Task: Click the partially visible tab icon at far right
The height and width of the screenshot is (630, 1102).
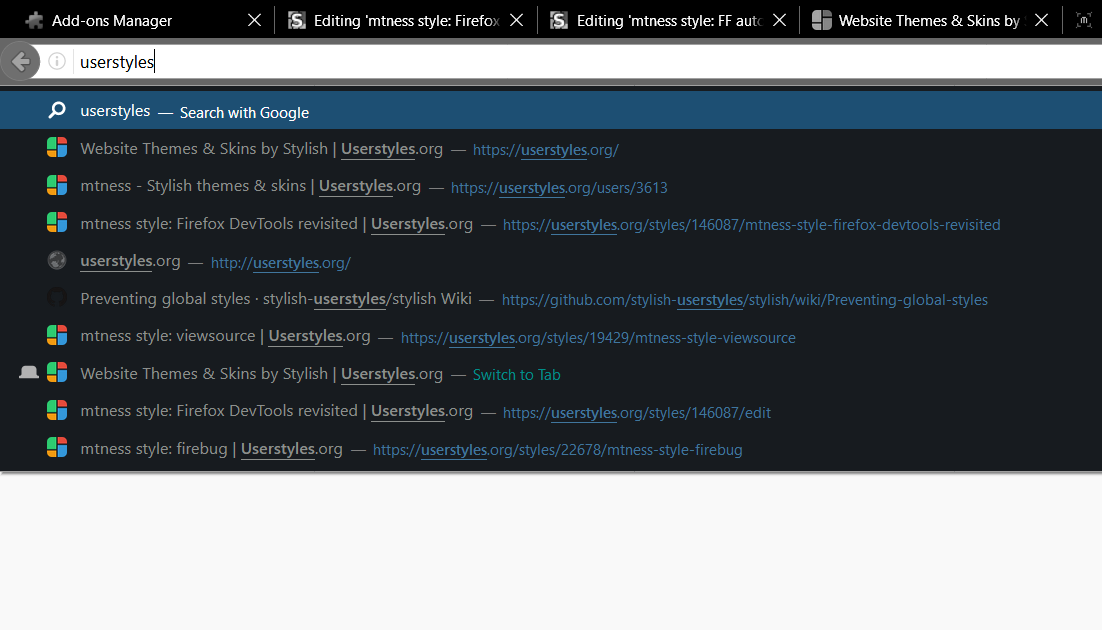Action: tap(1083, 20)
